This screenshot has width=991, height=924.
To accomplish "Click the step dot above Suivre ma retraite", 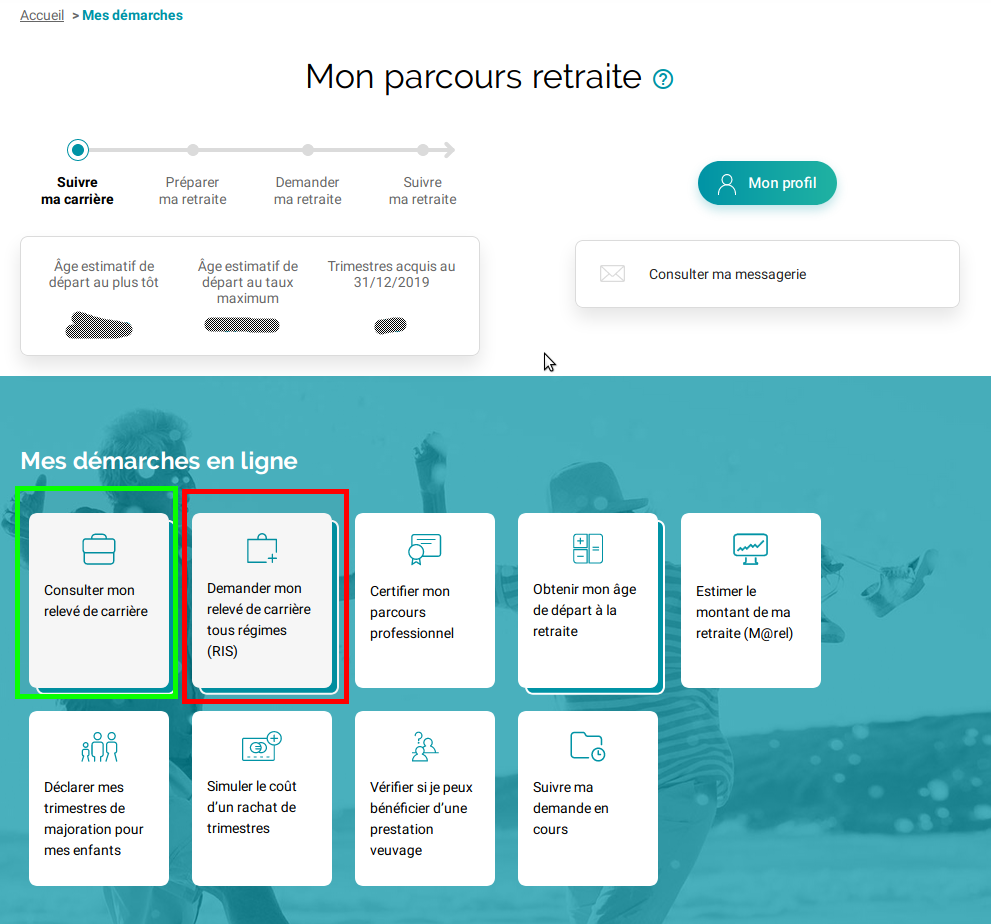I will pos(423,150).
